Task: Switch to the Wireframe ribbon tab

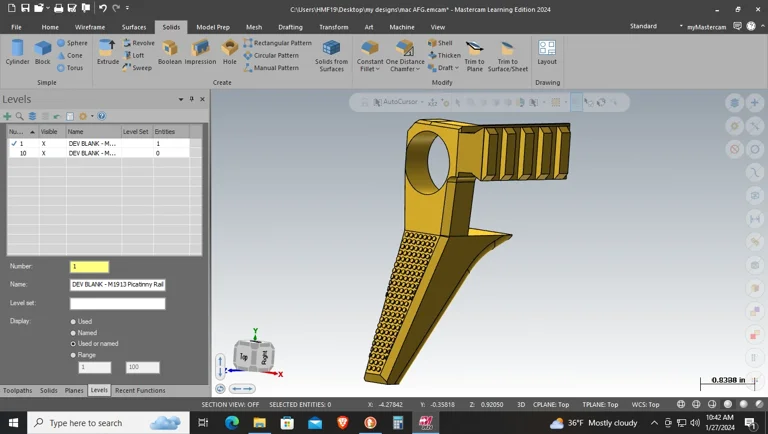Action: tap(90, 27)
